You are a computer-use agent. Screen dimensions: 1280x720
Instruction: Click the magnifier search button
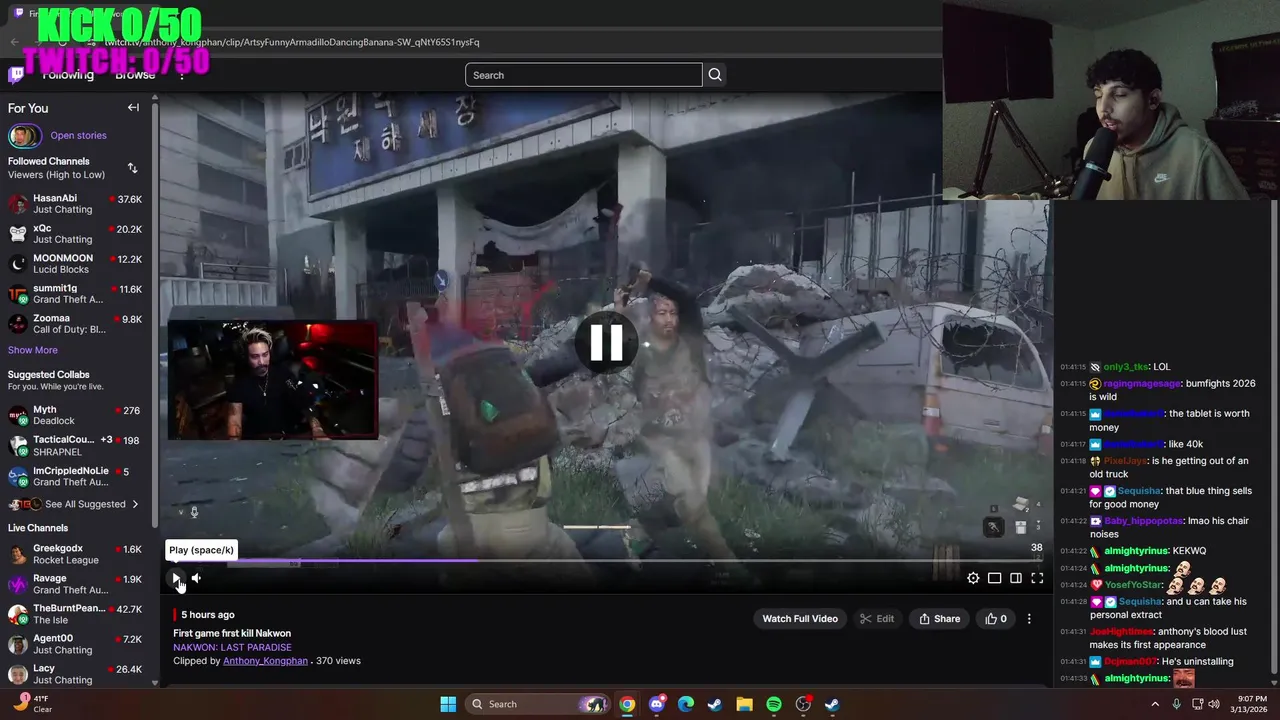tap(715, 75)
